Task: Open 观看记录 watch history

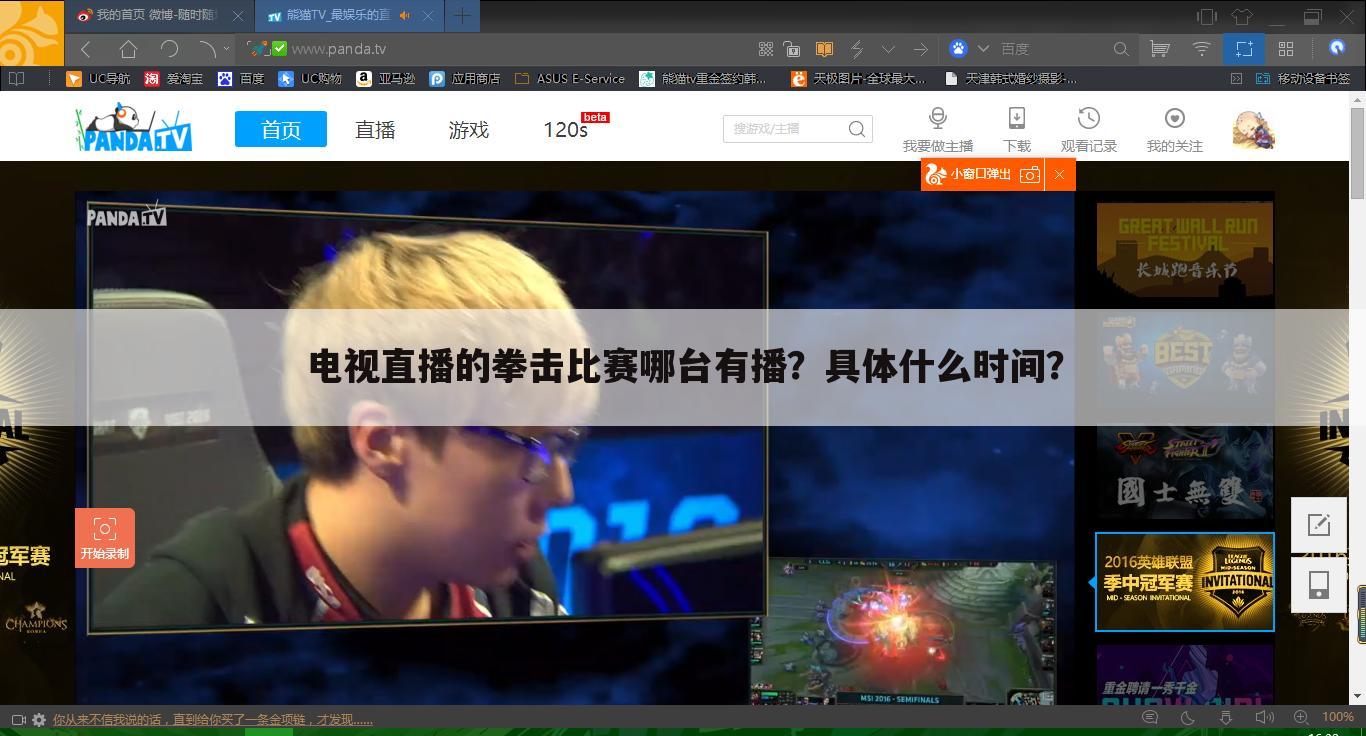Action: pyautogui.click(x=1089, y=130)
